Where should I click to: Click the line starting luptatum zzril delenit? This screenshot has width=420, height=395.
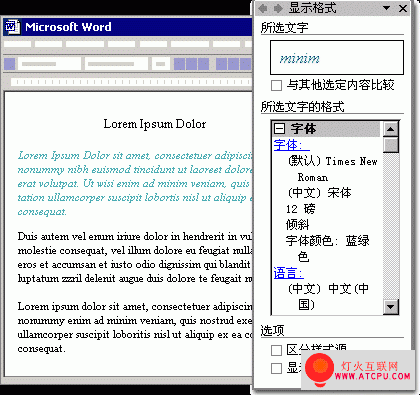point(135,278)
